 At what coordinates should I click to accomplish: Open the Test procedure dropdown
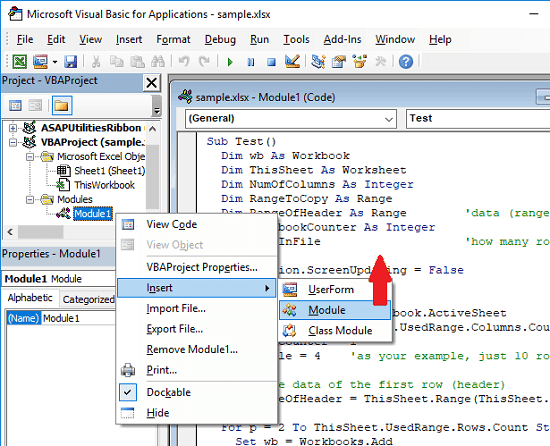pos(478,119)
